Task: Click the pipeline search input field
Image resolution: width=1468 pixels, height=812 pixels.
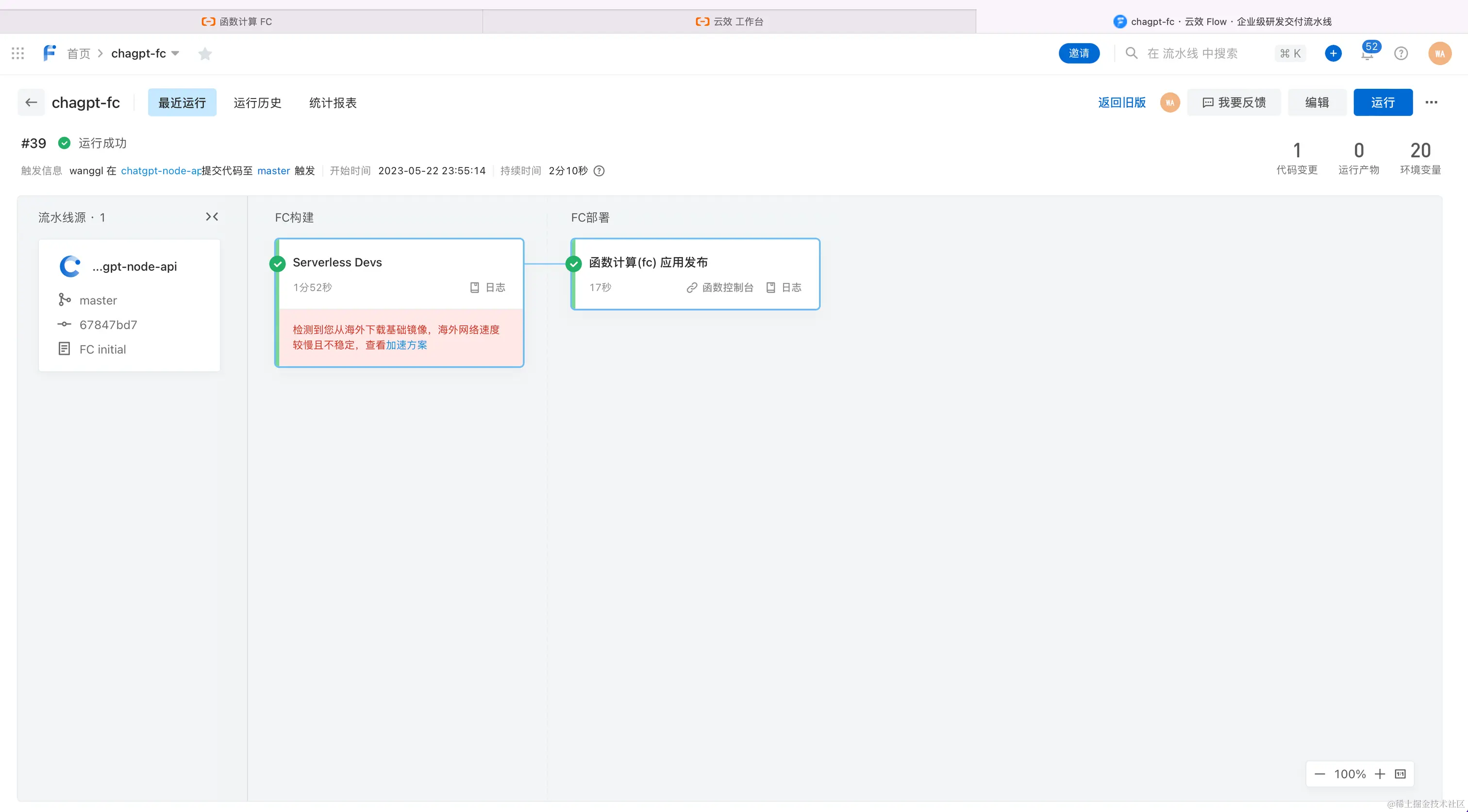Action: pos(1192,53)
